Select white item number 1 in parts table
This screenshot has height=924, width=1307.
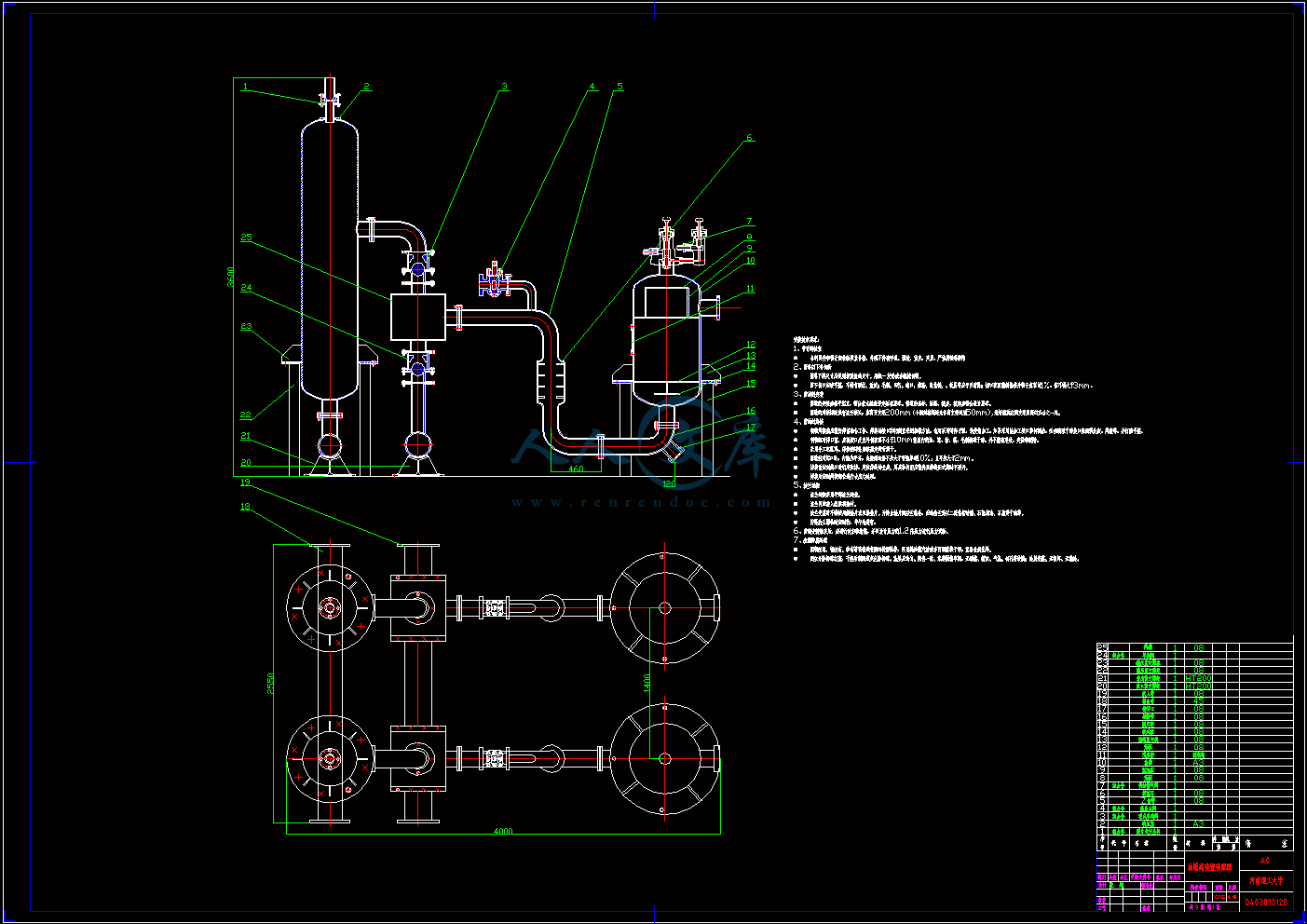point(1103,831)
